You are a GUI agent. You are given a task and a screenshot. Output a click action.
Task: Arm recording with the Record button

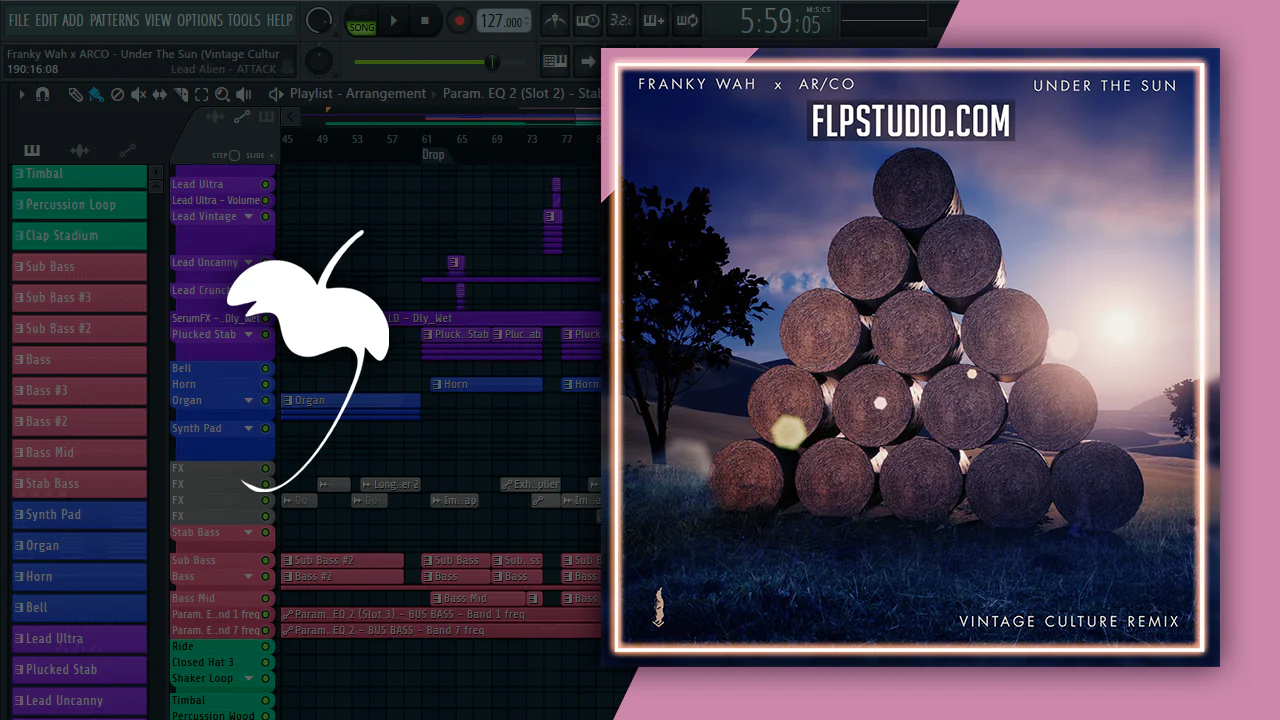point(459,20)
